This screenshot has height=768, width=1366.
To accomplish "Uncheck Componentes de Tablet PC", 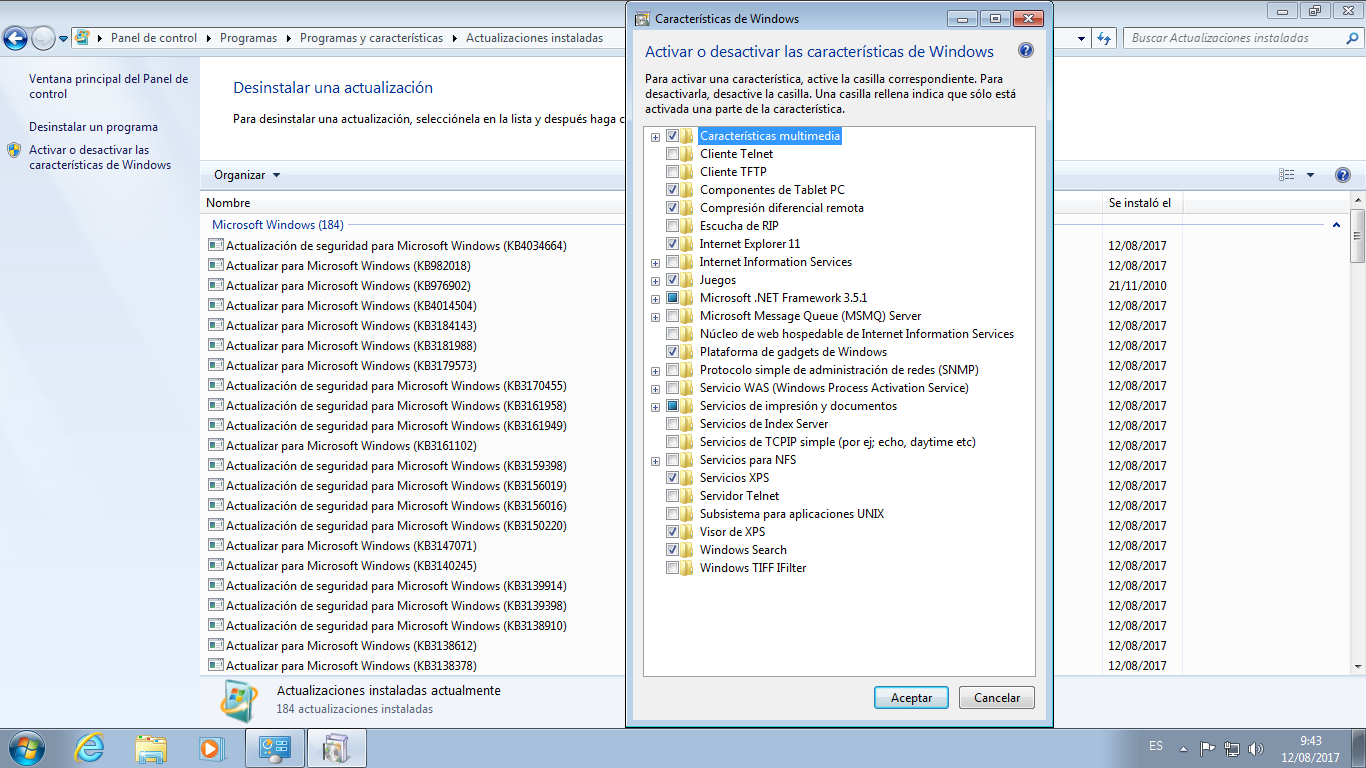I will pos(672,190).
